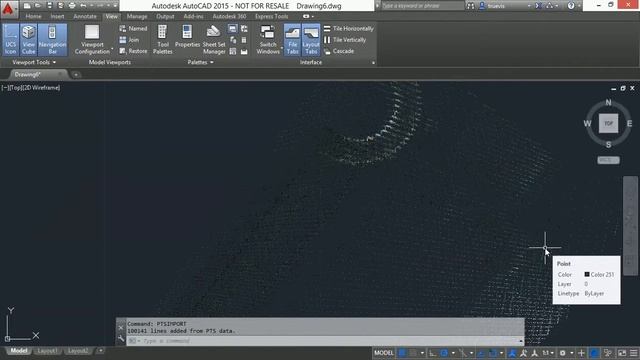The width and height of the screenshot is (640, 360).
Task: Toggle the View Cube display
Action: pos(29,40)
